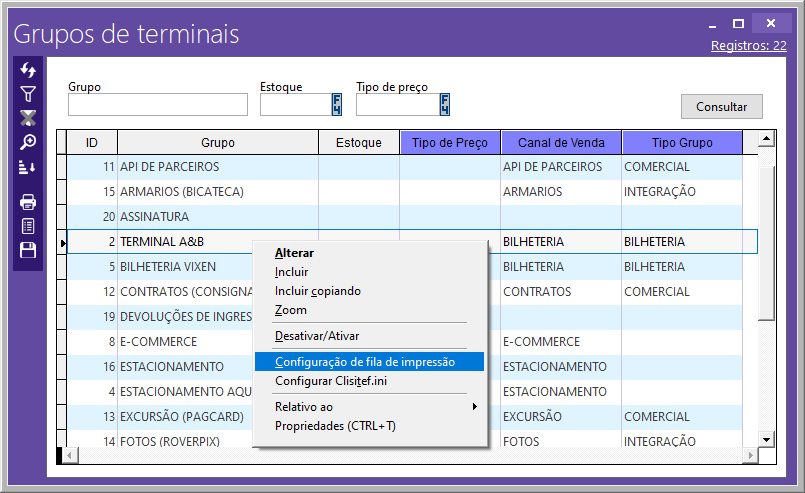Open the filter funnel tool
Image resolution: width=805 pixels, height=493 pixels.
28,94
